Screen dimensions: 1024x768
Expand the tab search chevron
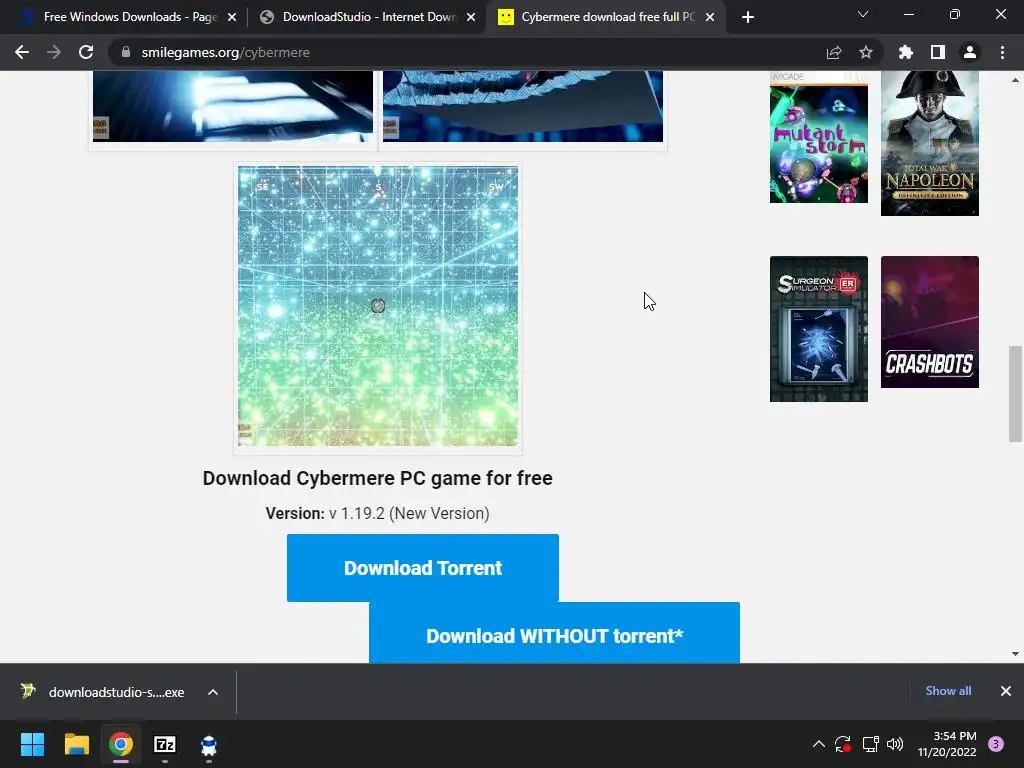pyautogui.click(x=863, y=14)
